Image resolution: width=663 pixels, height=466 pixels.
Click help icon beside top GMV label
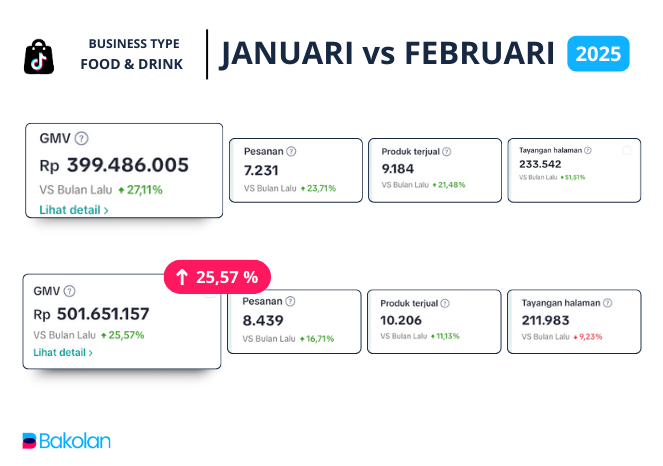tap(82, 139)
